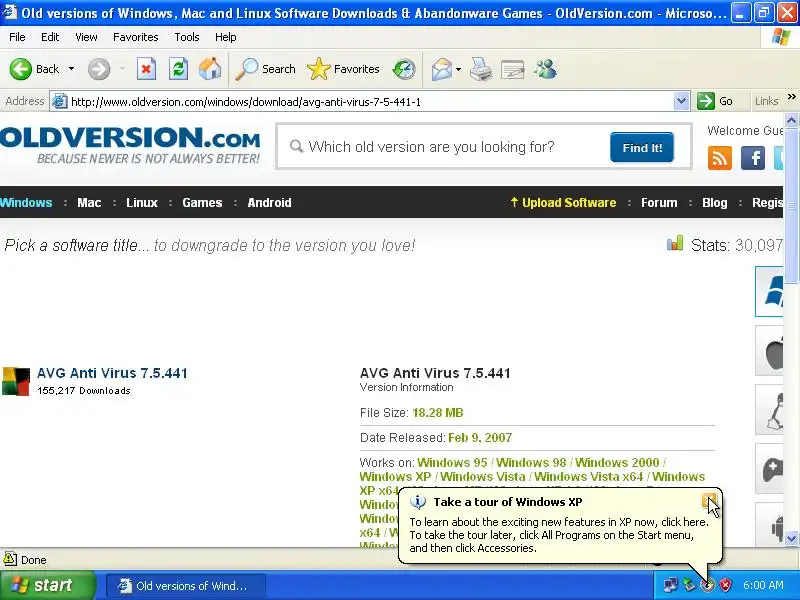Click the AVG colored square icon

(x=16, y=381)
